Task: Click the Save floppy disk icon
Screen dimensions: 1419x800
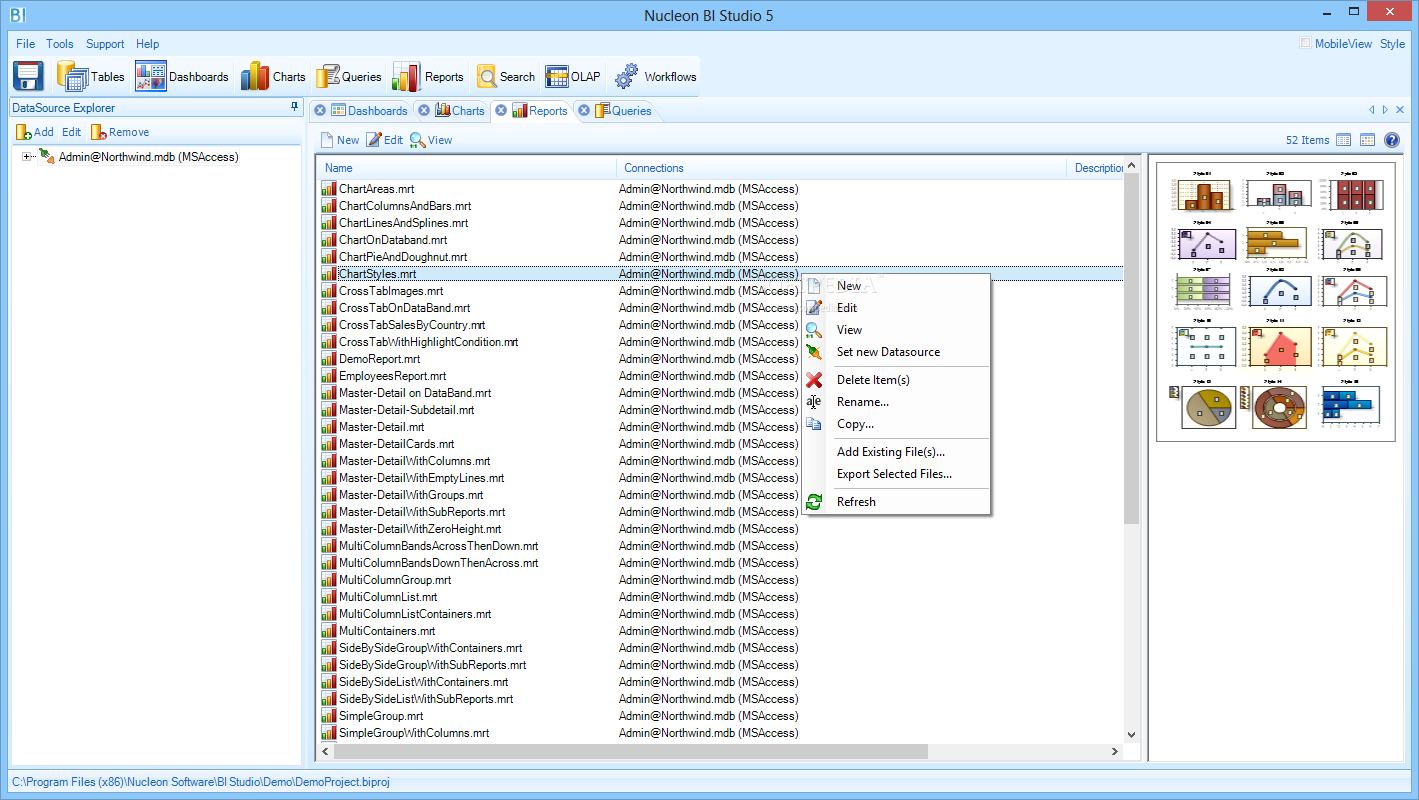Action: 28,76
